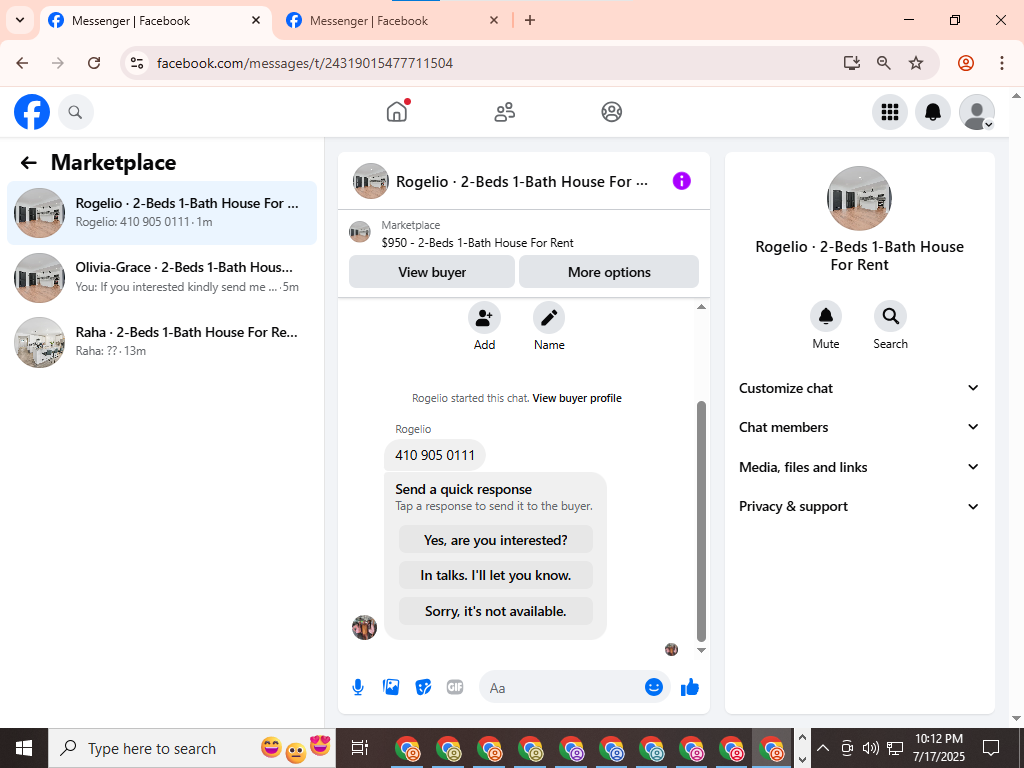
Task: Open Rogelio conversation in list
Action: (x=162, y=213)
